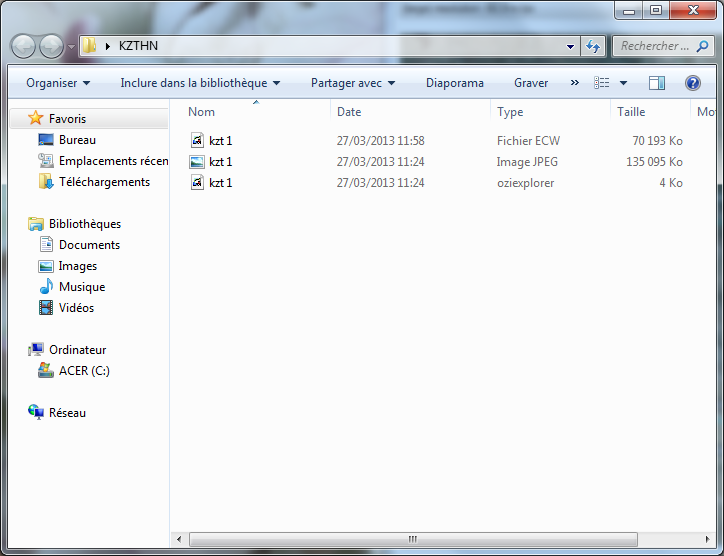Screen dimensions: 724x556
Task: Click the horizontal scrollbar thumb
Action: 412,540
